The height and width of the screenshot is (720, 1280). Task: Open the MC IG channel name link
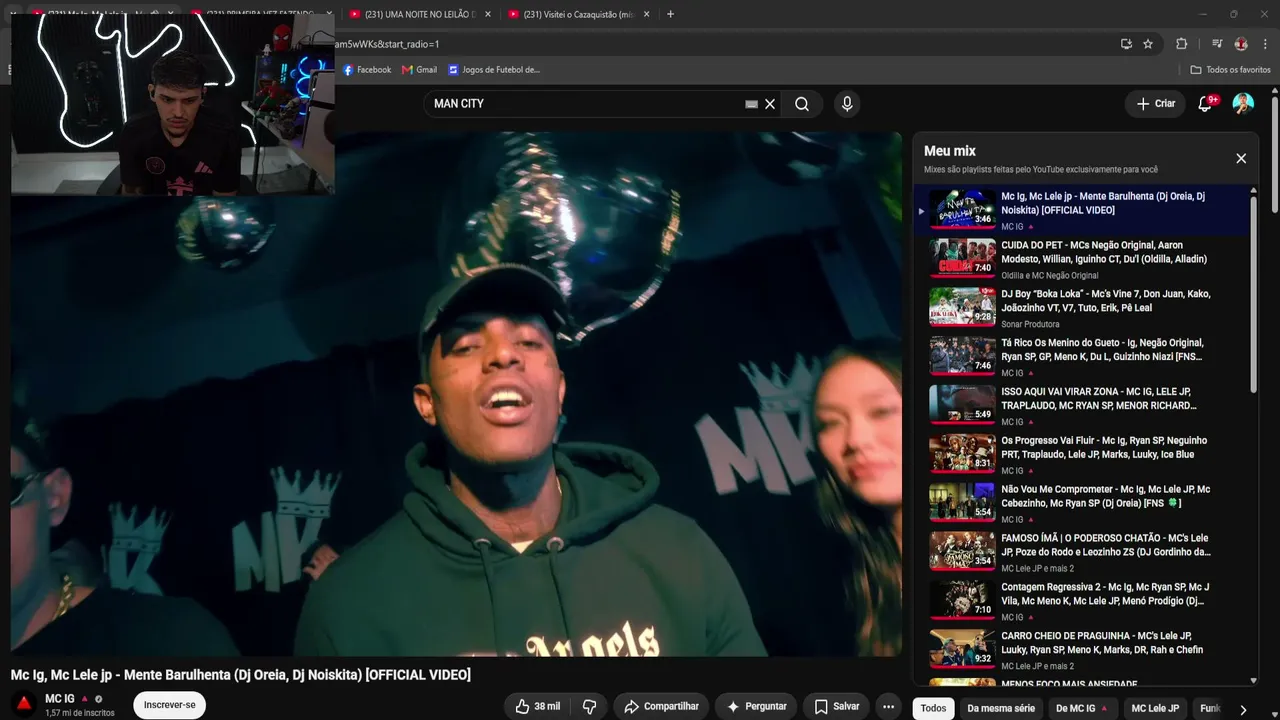pos(60,699)
